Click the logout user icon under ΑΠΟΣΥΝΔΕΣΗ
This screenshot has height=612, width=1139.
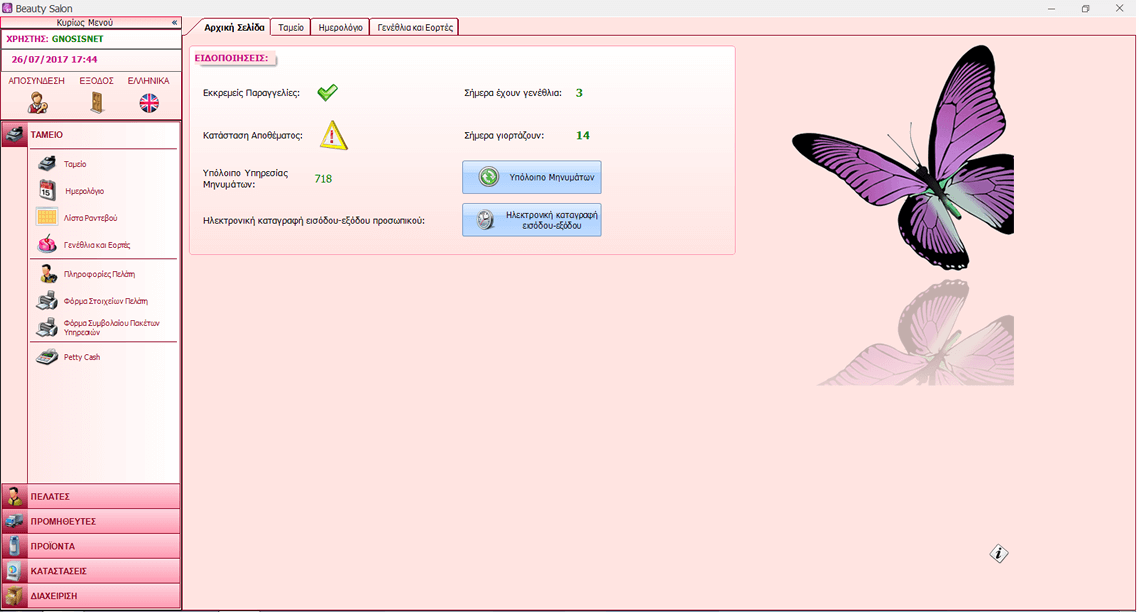pyautogui.click(x=38, y=102)
